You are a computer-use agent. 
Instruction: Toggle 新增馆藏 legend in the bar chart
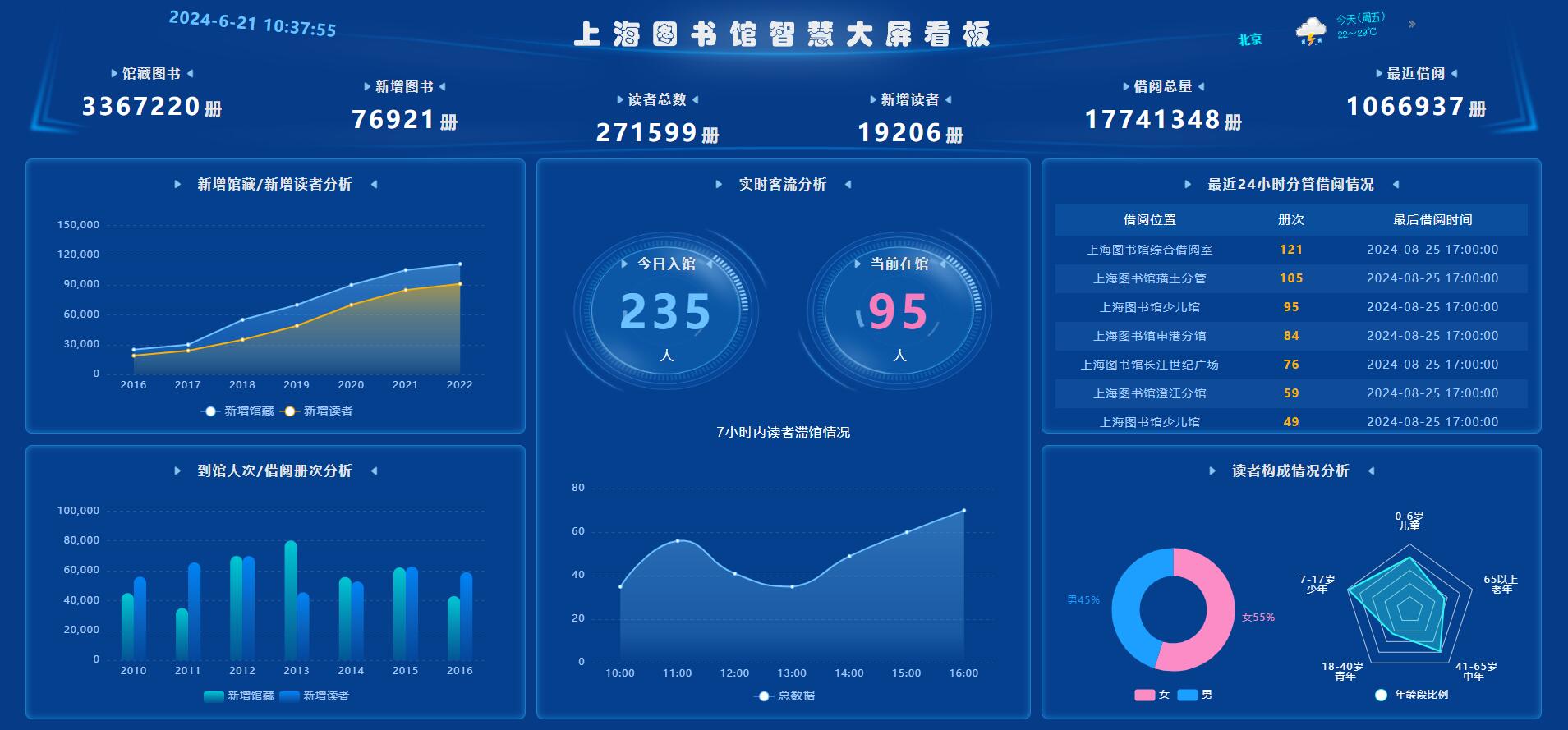(239, 696)
